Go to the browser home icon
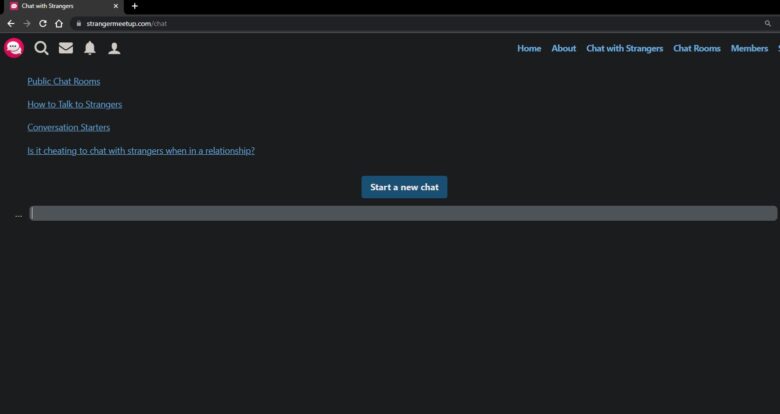 pyautogui.click(x=59, y=23)
